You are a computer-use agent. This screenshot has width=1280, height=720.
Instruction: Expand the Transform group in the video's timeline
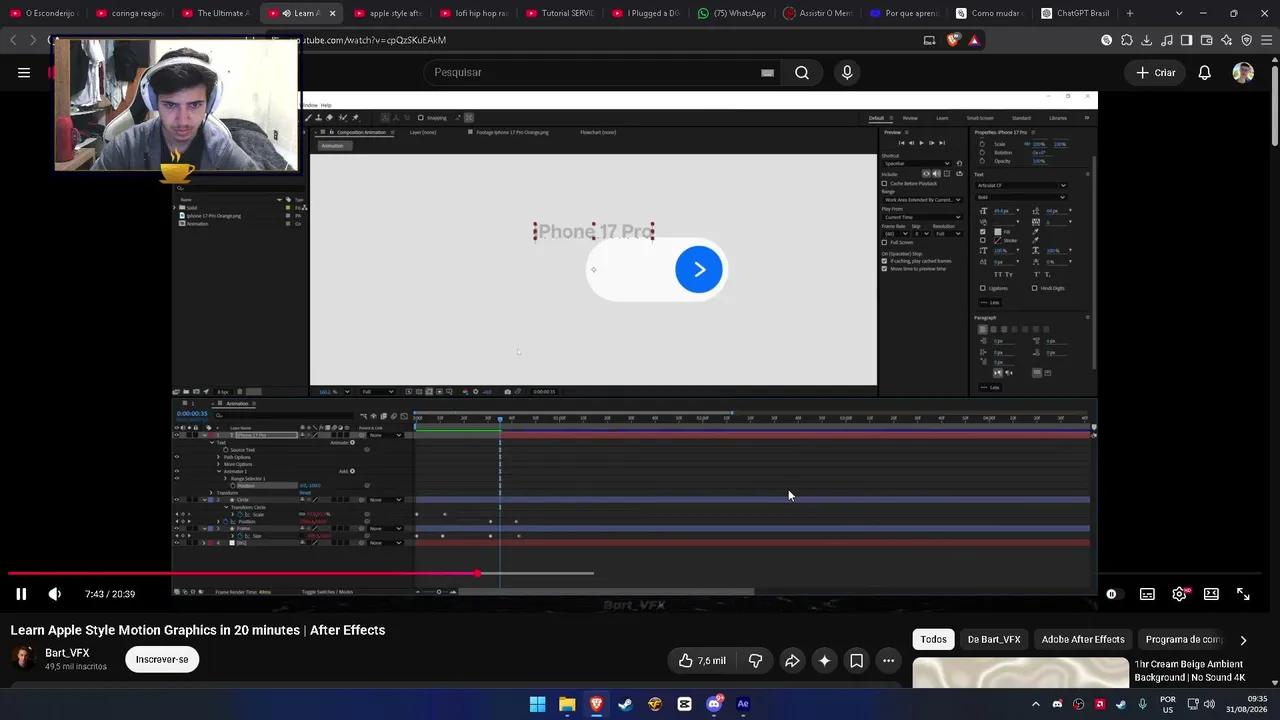click(212, 493)
